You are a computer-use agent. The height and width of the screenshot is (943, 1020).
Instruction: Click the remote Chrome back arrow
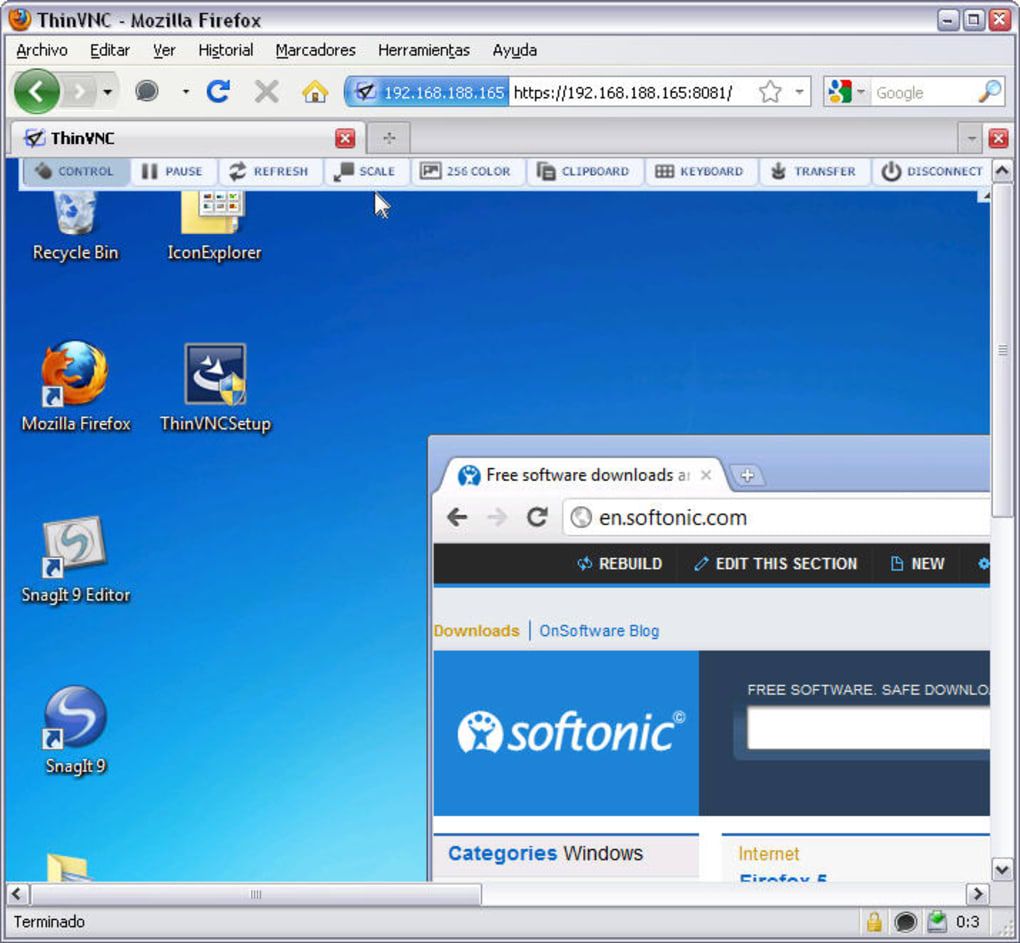tap(457, 518)
